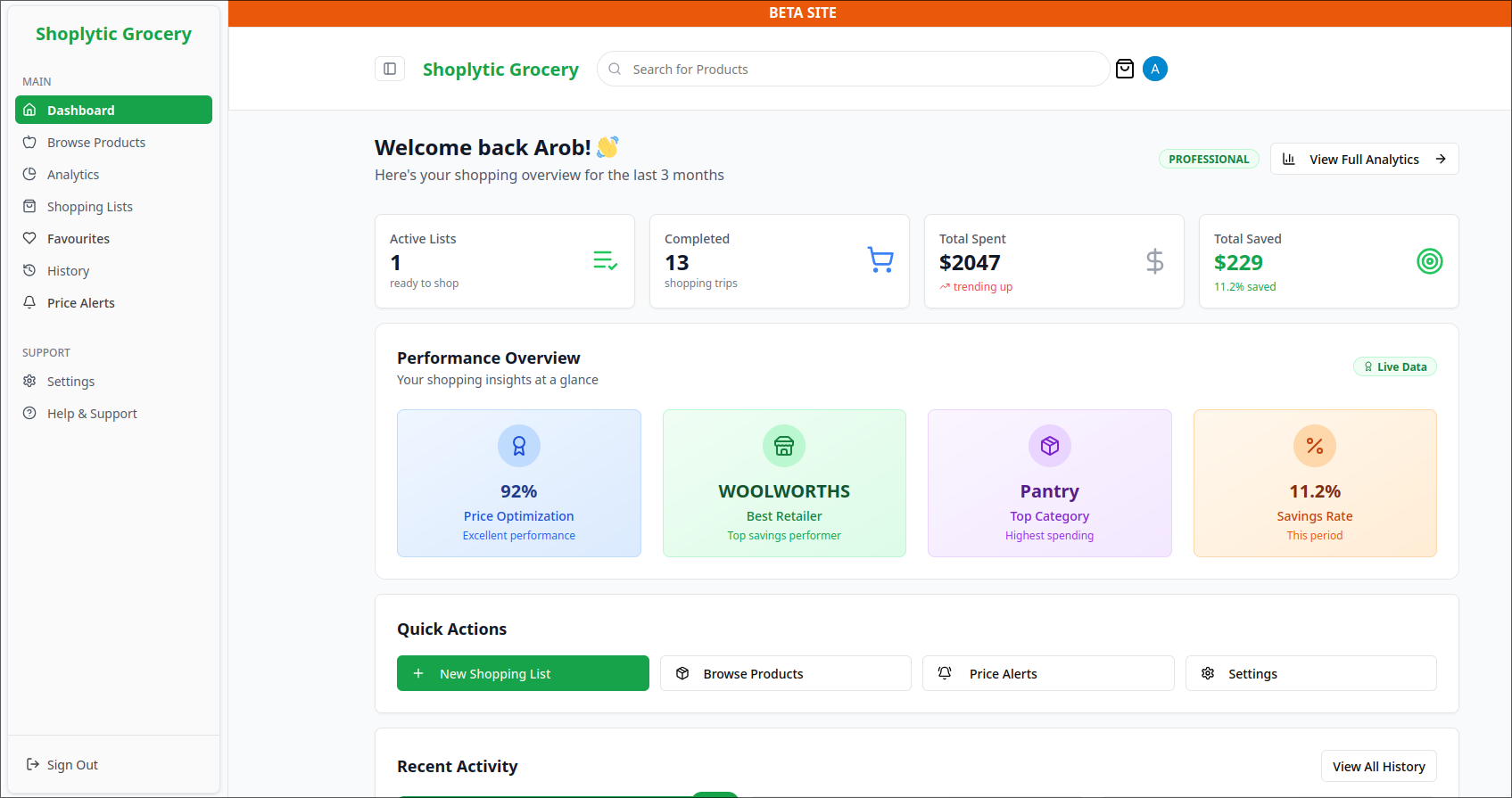
Task: Click the Total Spent dollar icon
Action: 1154,261
